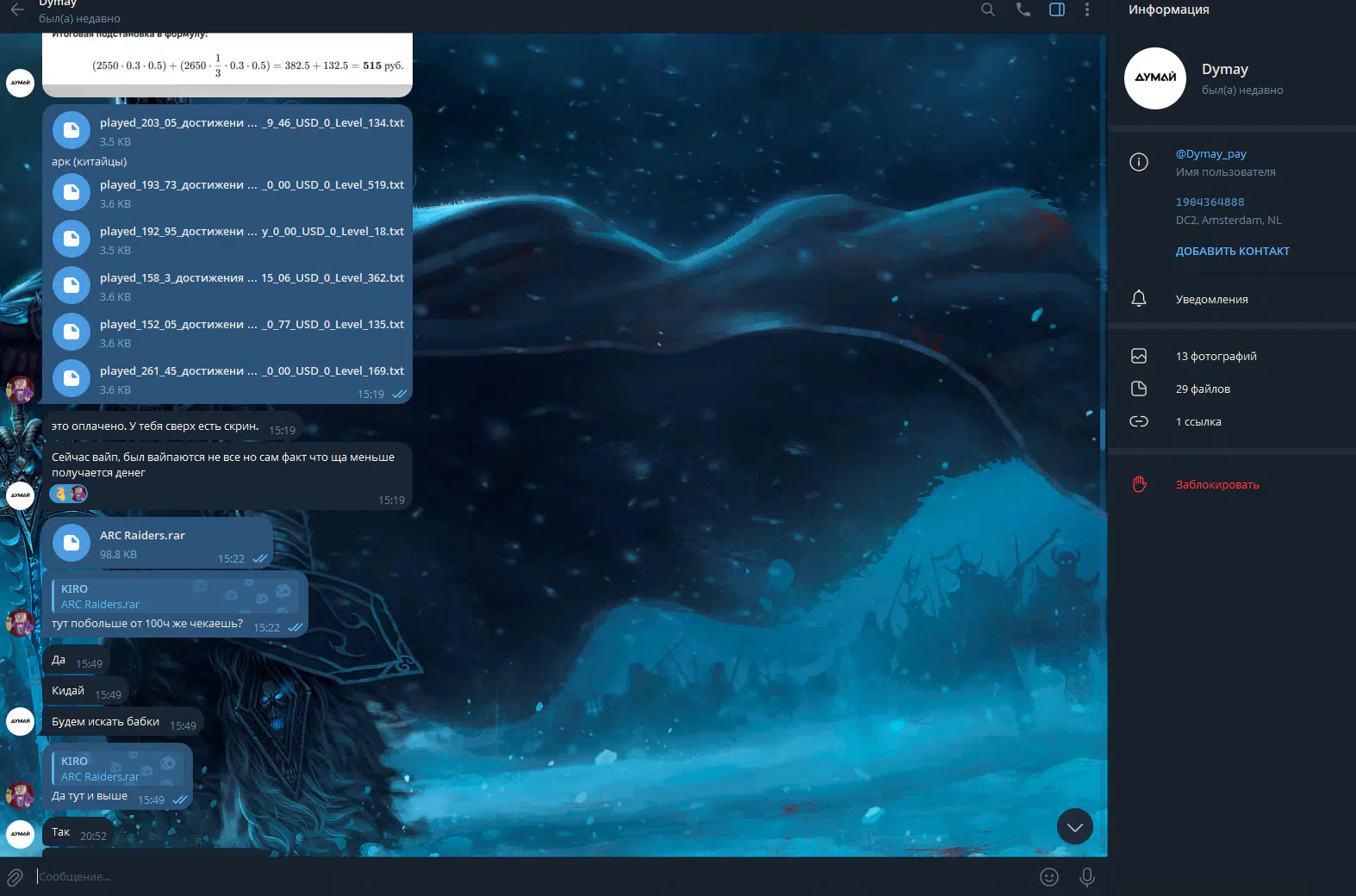
Task: Jump to bottom with the down-arrow button
Action: 1074,827
